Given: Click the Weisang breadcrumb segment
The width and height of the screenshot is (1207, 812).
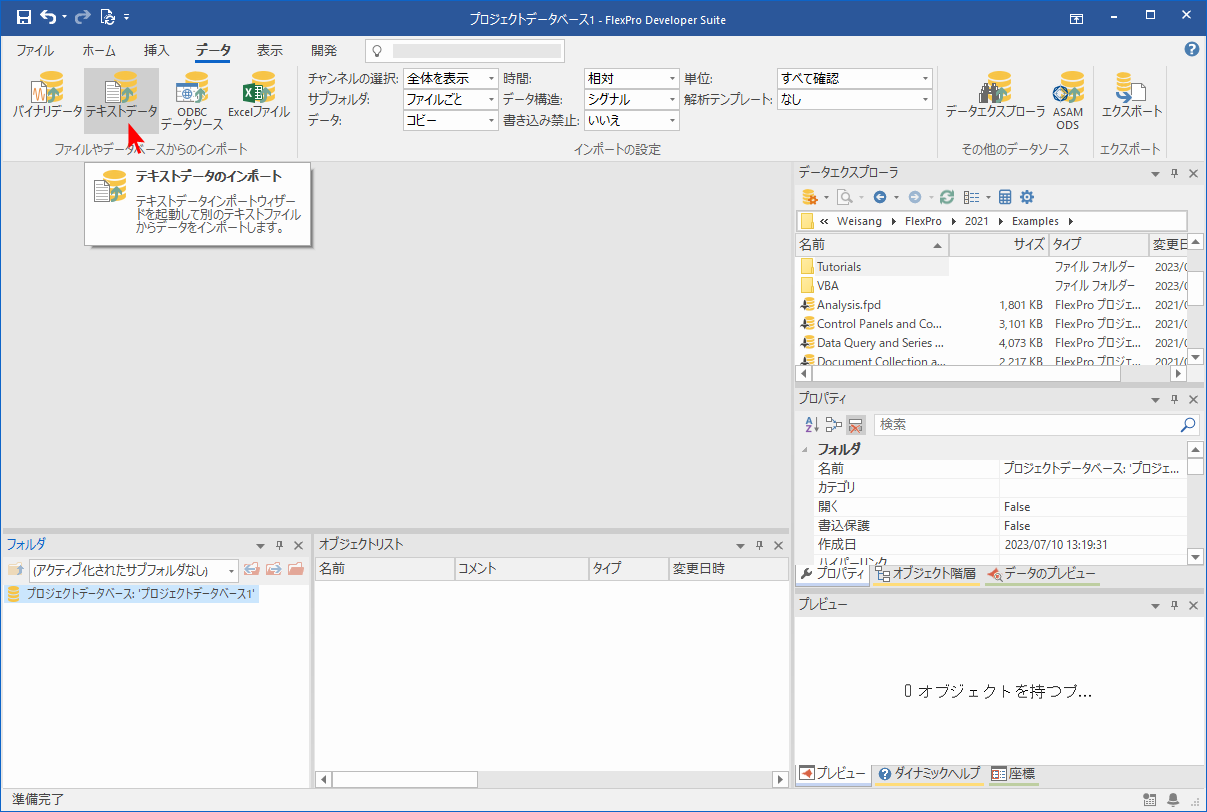Looking at the screenshot, I should point(859,221).
